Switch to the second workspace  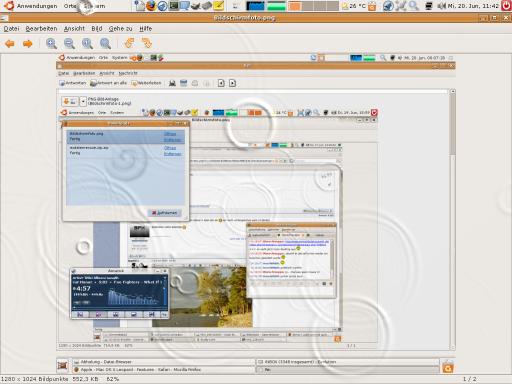click(307, 6)
